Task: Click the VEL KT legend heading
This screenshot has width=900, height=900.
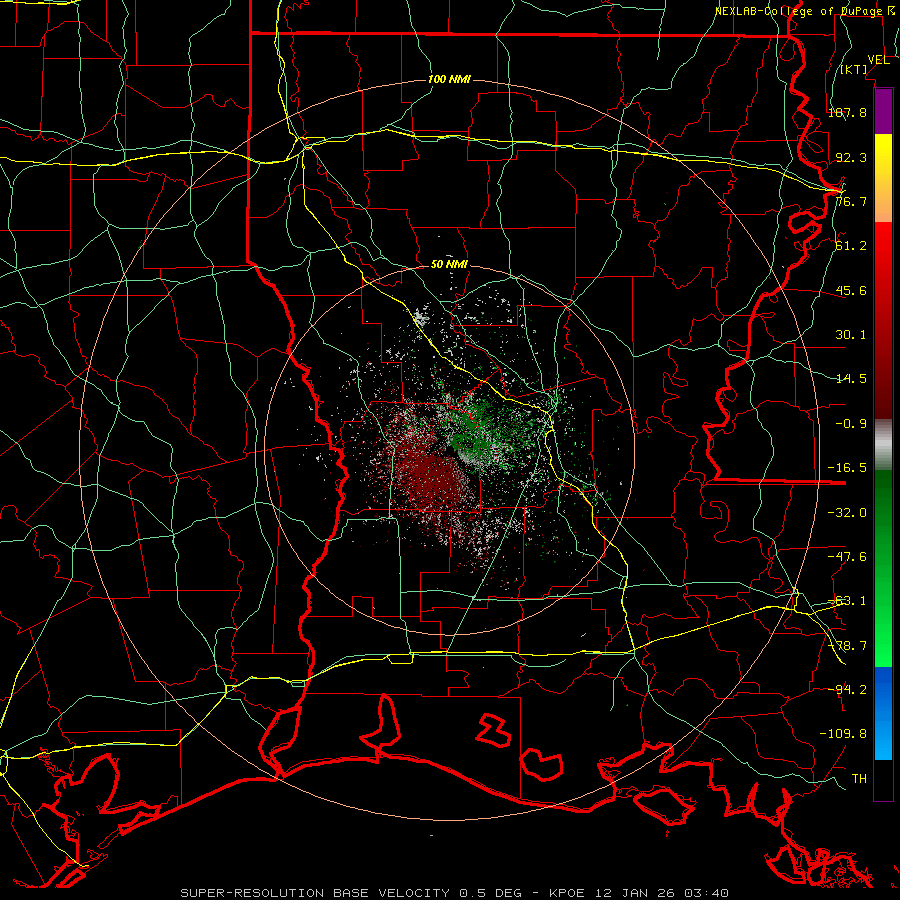Action: 864,64
